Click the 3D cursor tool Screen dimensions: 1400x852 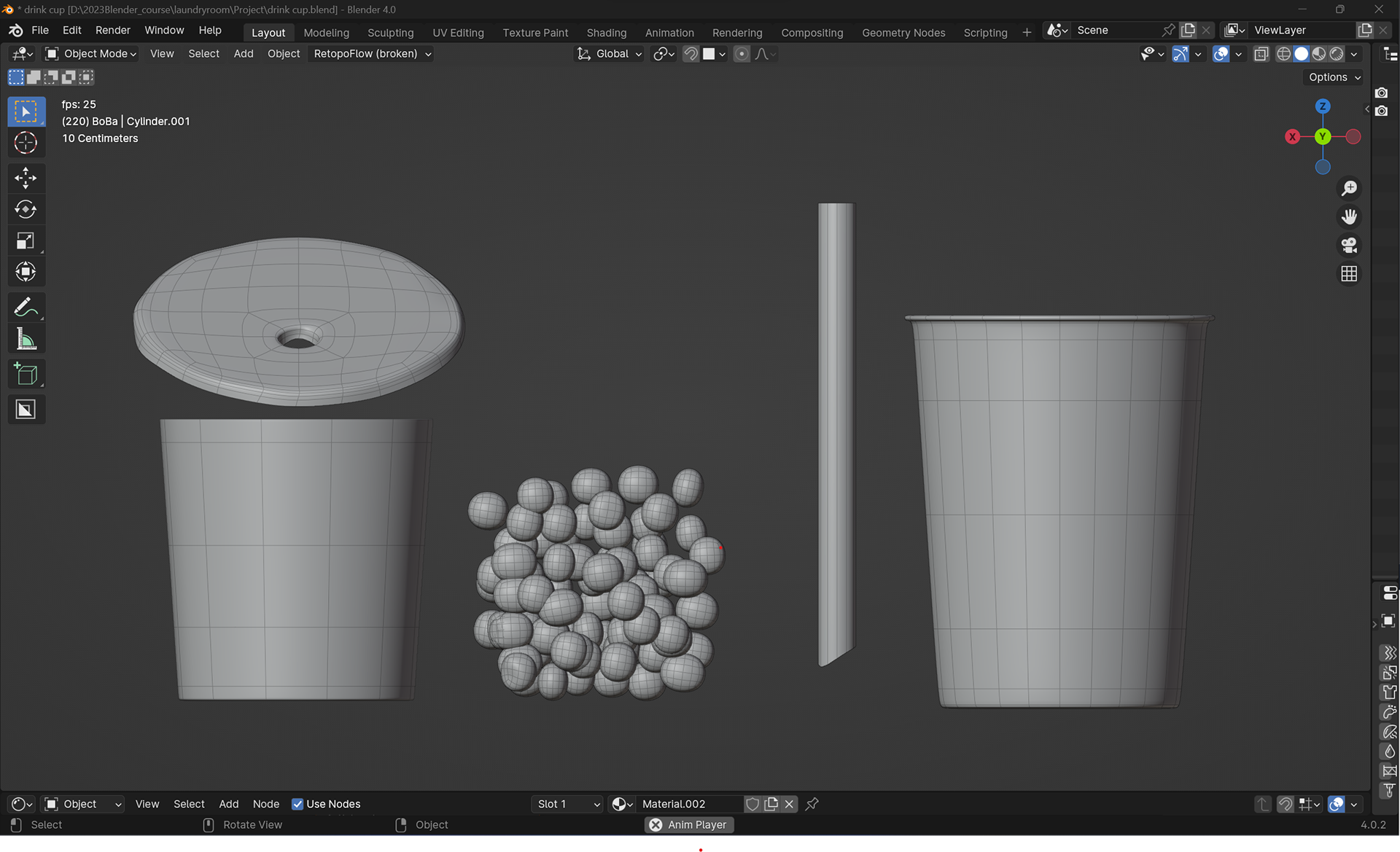click(x=26, y=143)
